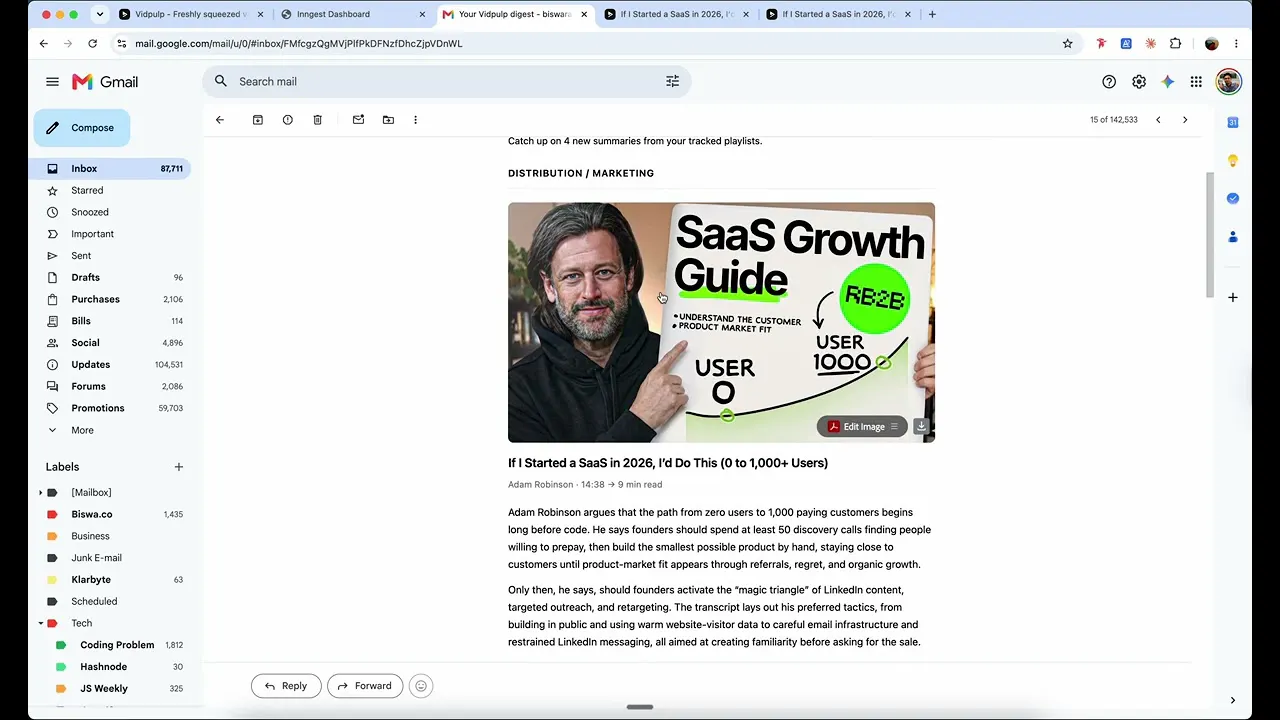Screen dimensions: 1280x720
Task: Click the Edit Image button on thumbnail
Action: coord(862,427)
